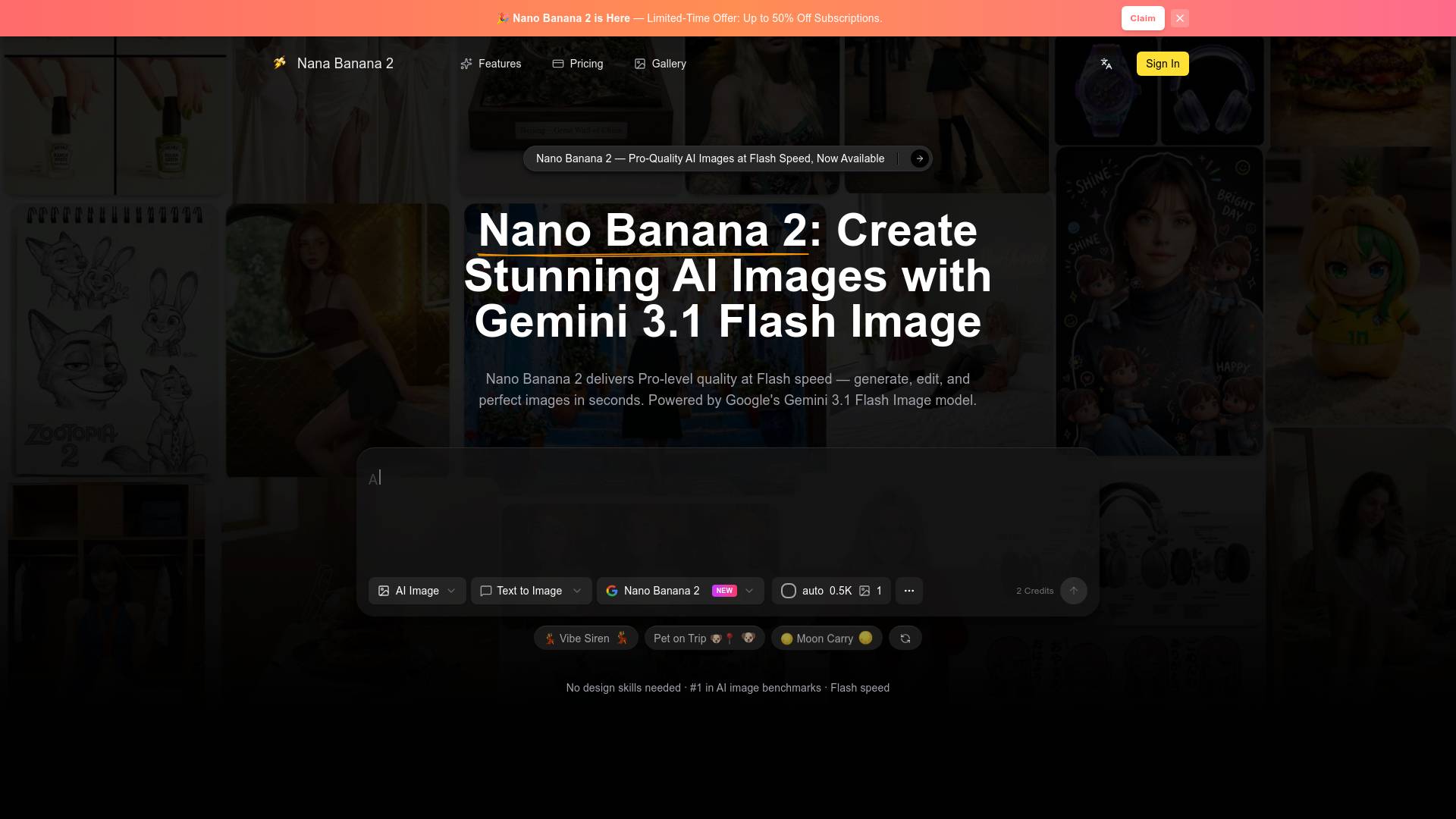
Task: Click the aspect ratio circle icon
Action: tap(789, 590)
